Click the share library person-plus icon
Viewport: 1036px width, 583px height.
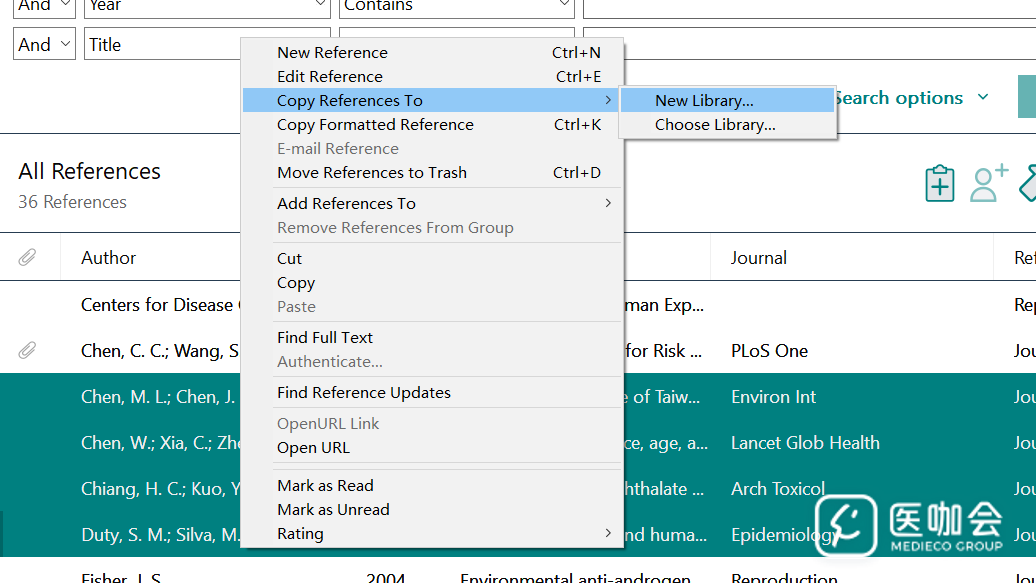988,184
